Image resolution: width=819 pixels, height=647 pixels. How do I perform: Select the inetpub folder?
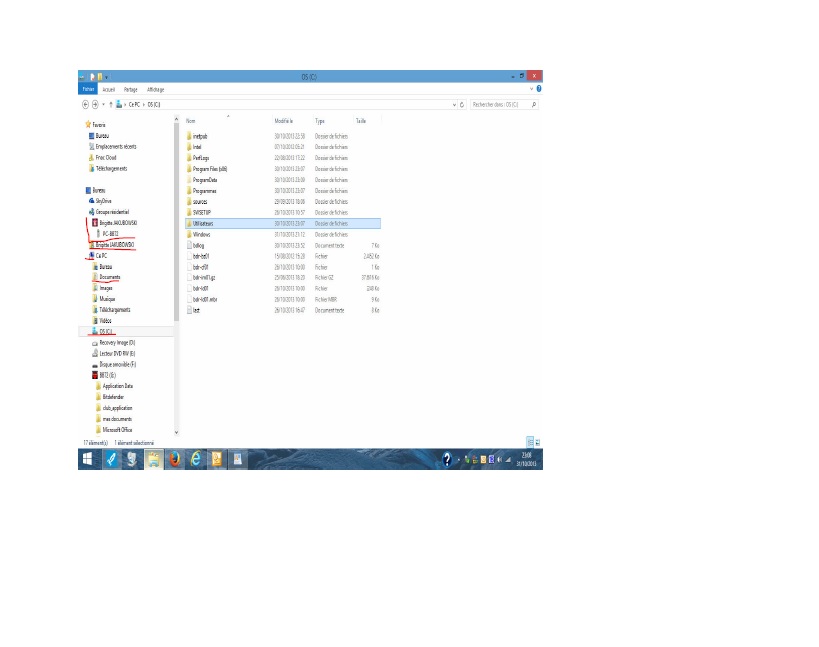200,136
